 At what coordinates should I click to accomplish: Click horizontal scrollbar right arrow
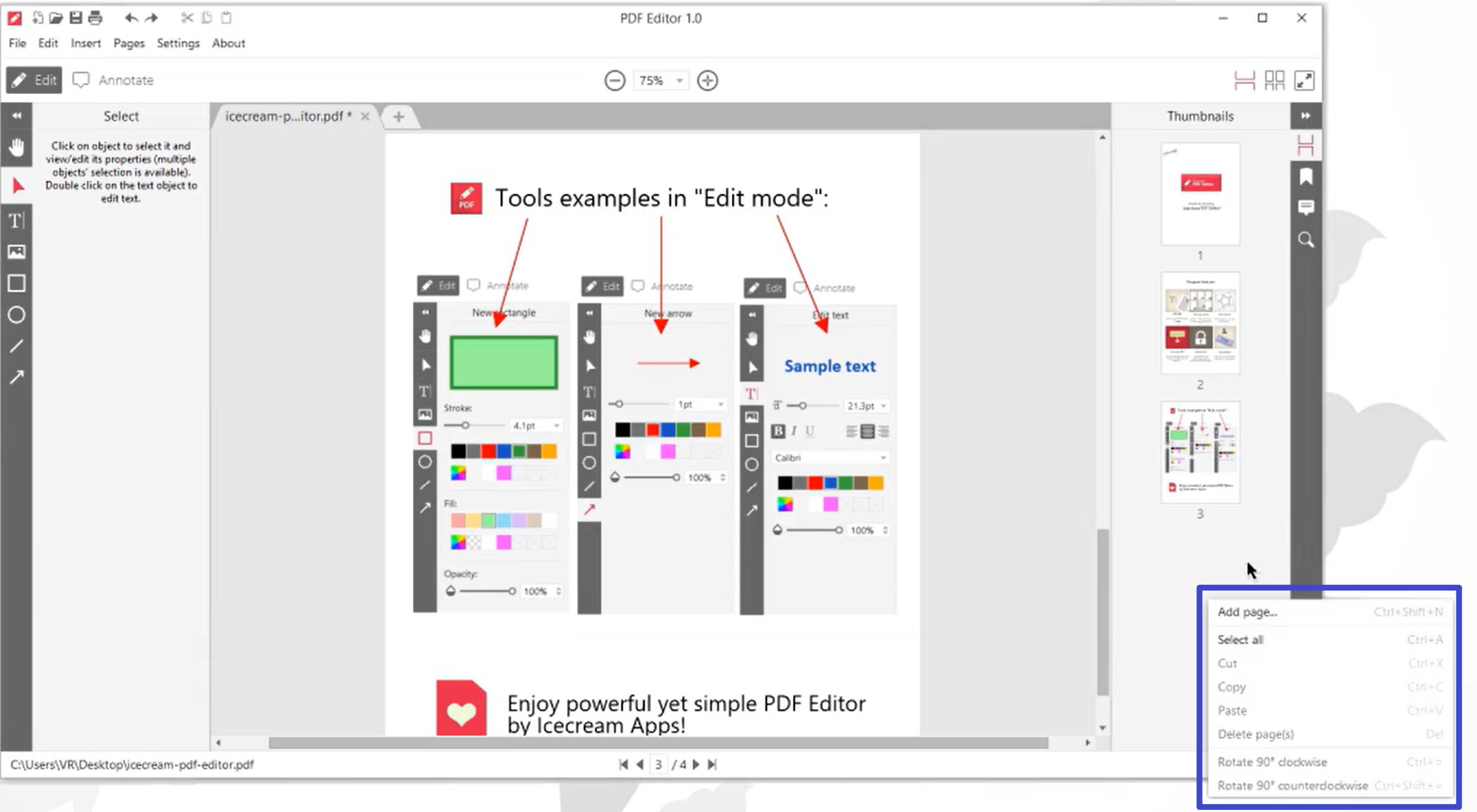pos(1087,743)
